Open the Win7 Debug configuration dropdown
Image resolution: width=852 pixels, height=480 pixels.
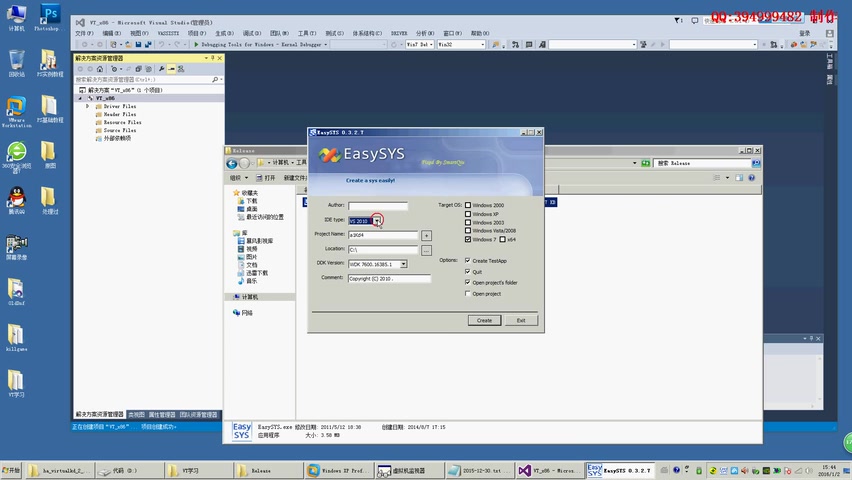coord(431,45)
